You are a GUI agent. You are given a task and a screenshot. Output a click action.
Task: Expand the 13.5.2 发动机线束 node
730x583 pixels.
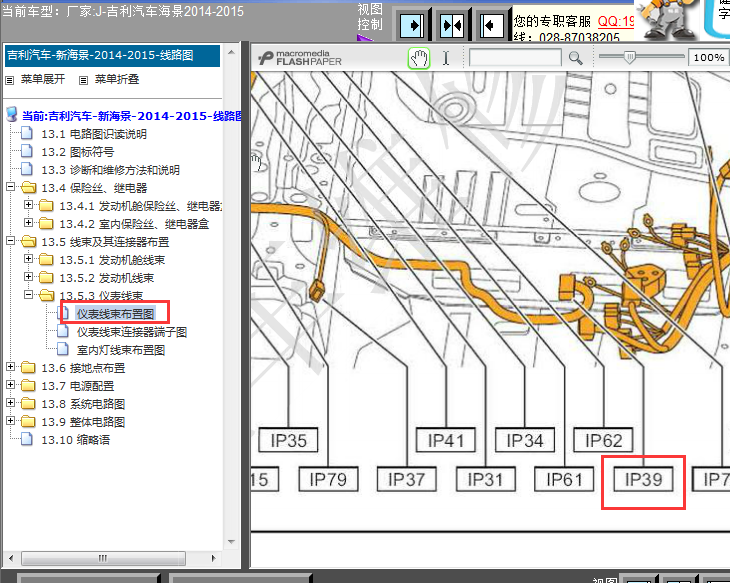click(x=28, y=277)
